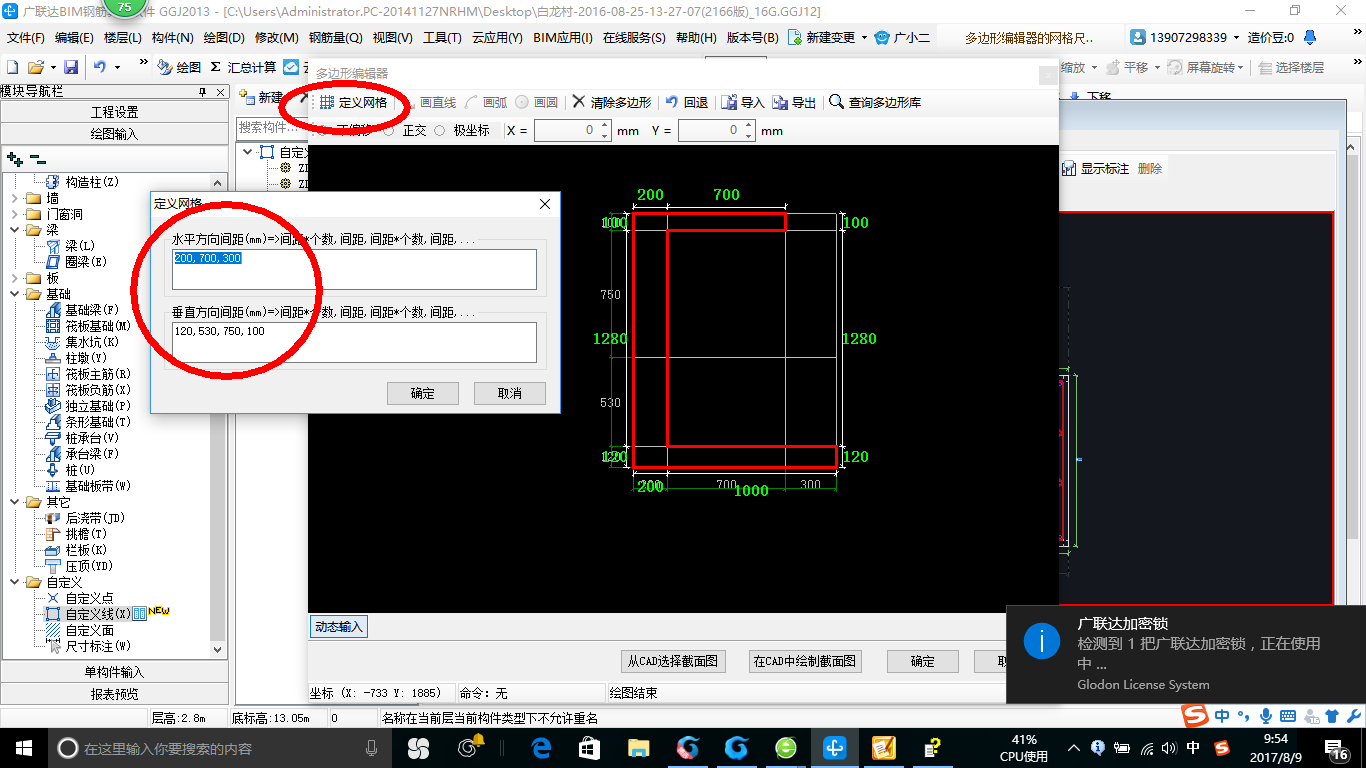This screenshot has height=768, width=1366.
Task: Click horizontal spacing field with 200,700,300
Action: tap(354, 269)
